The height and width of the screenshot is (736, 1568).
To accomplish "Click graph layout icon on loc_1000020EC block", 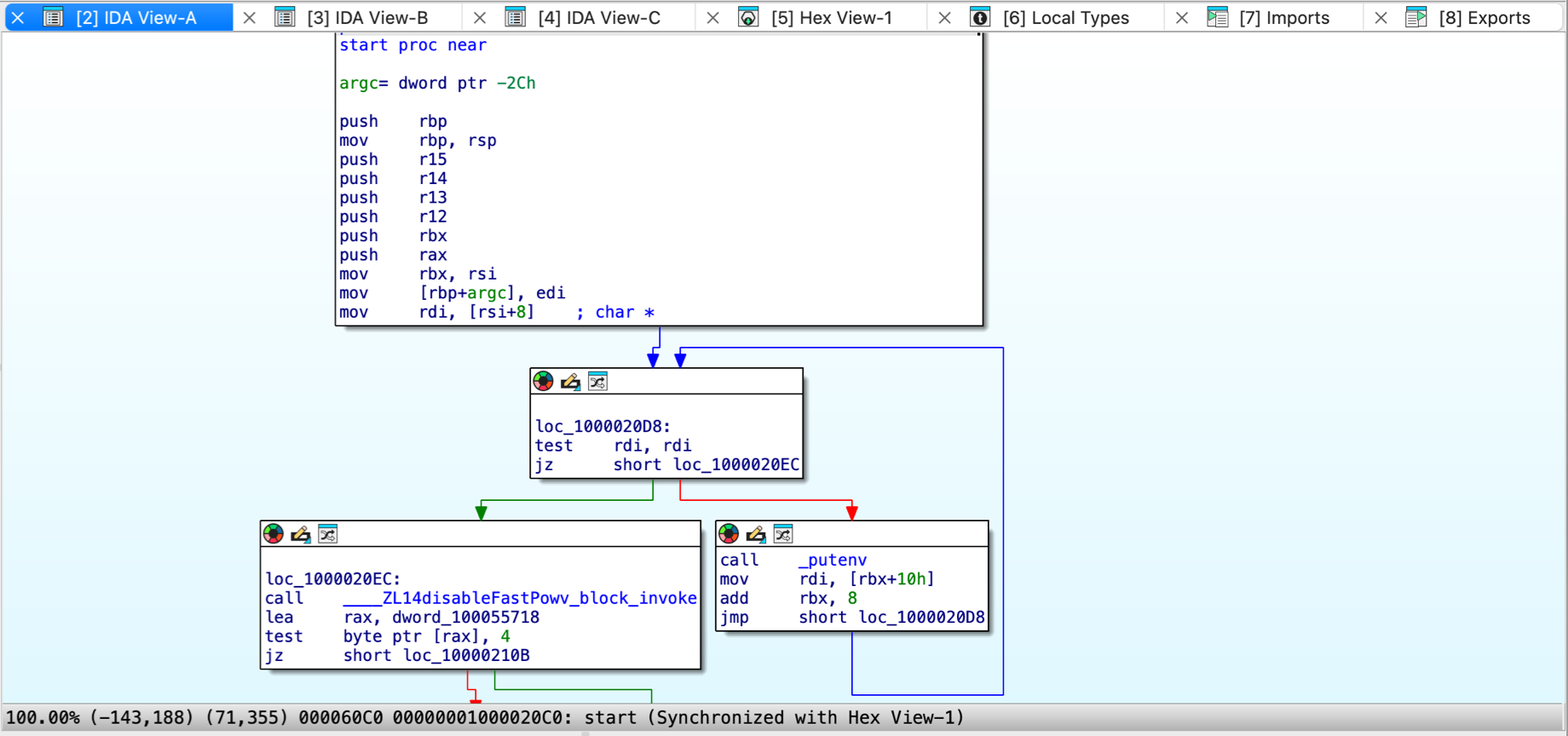I will click(x=328, y=534).
